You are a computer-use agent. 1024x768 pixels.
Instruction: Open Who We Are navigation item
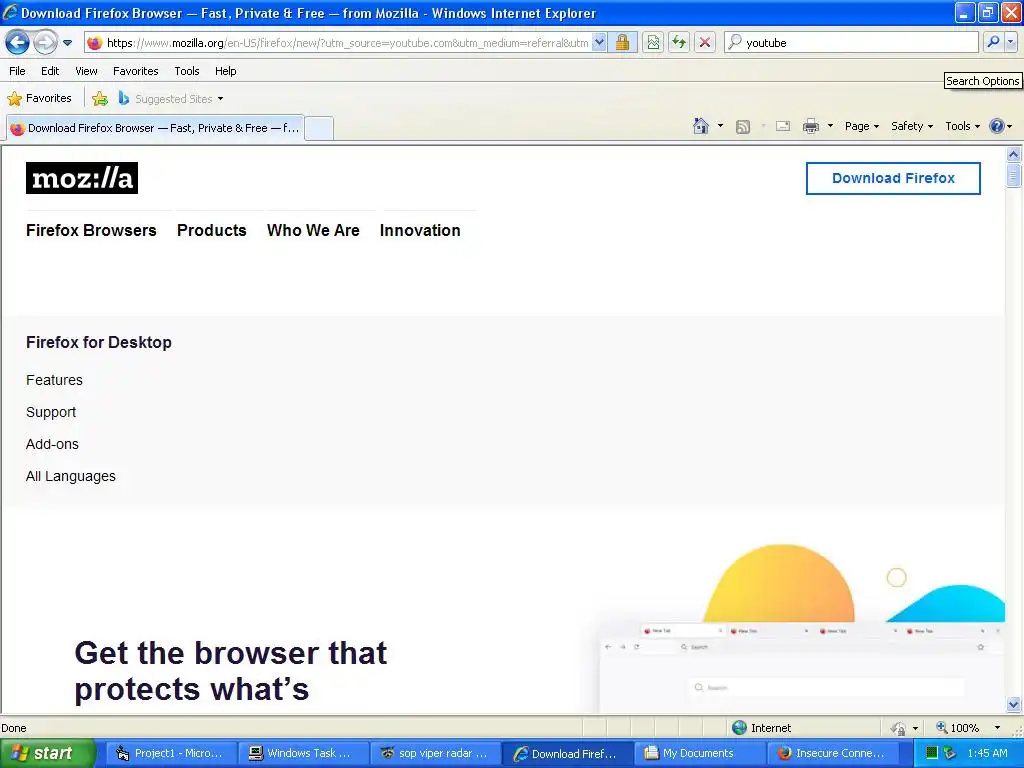[313, 231]
